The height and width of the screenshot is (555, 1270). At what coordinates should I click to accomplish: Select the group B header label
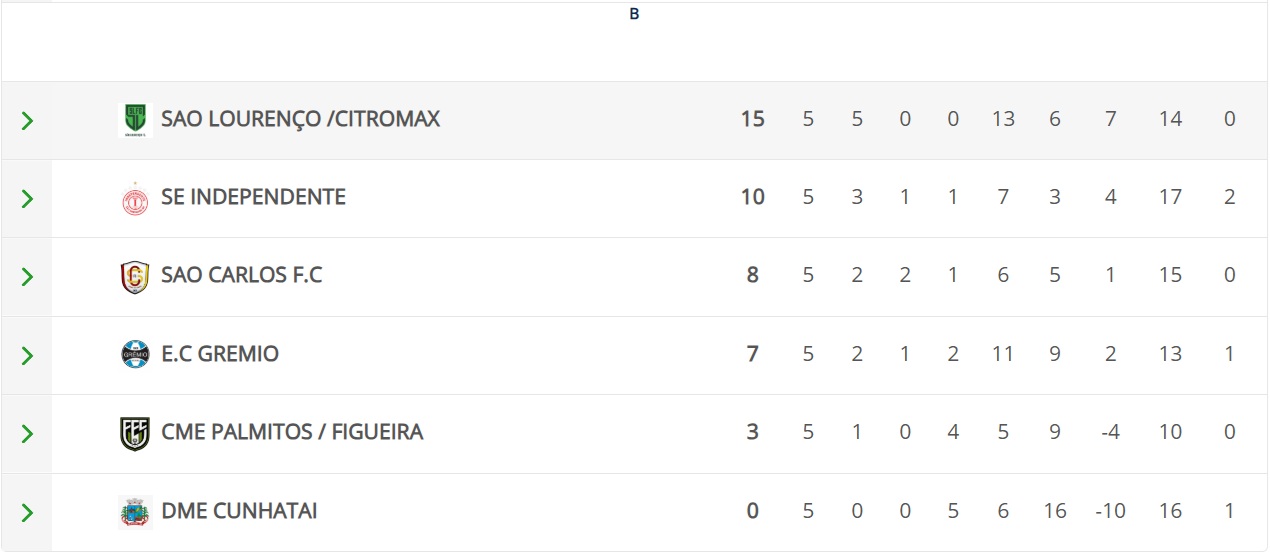634,14
